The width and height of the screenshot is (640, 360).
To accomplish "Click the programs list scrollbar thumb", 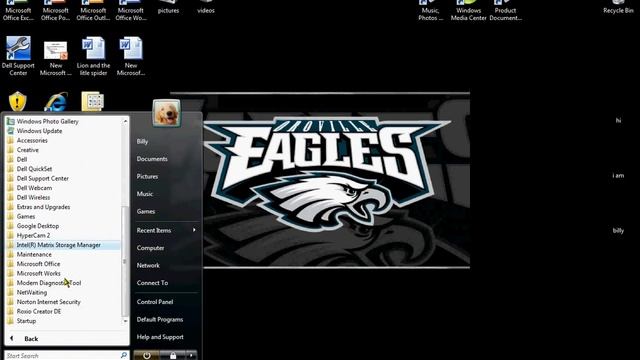I will pos(124,261).
